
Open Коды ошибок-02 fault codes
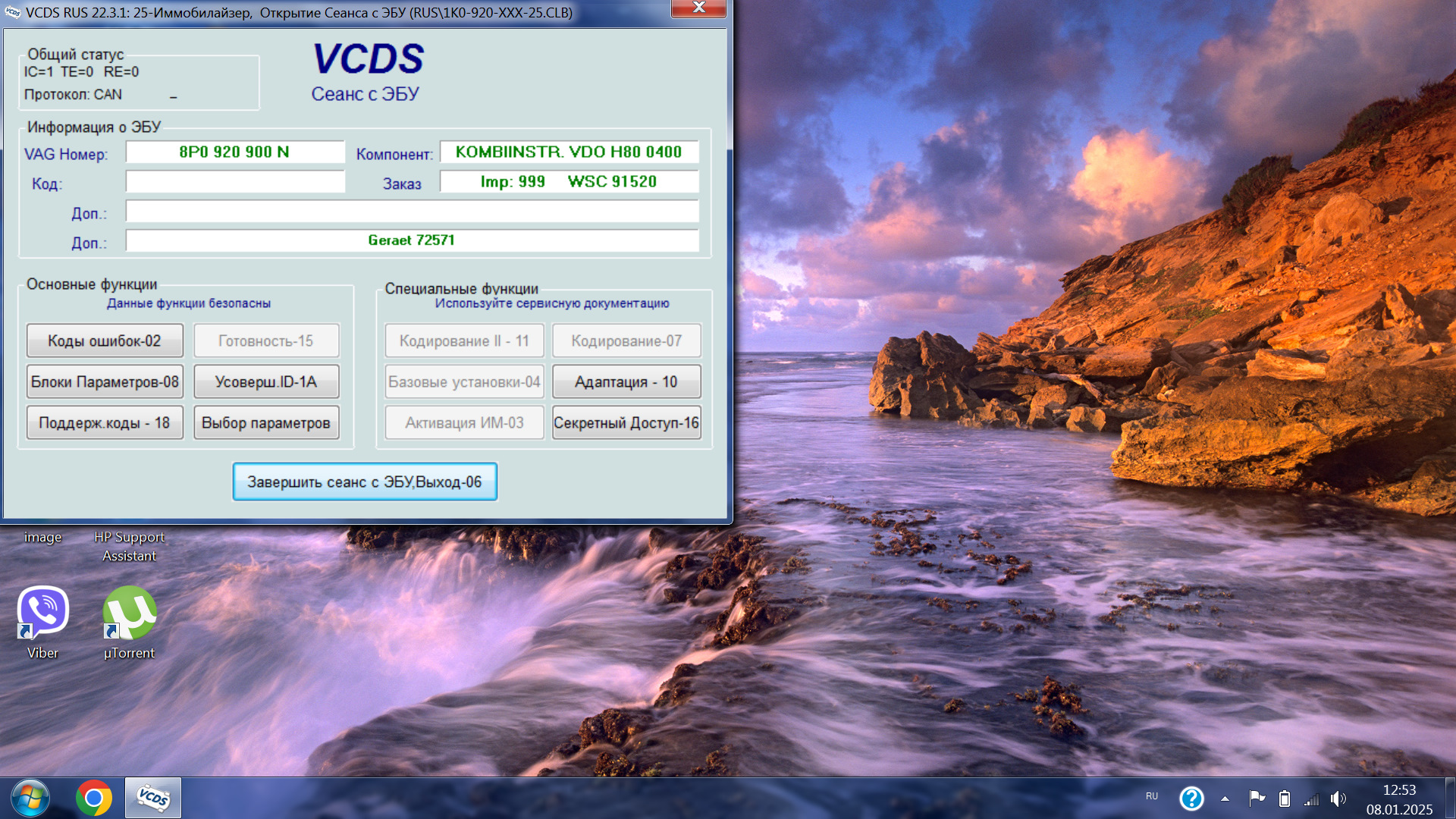pos(105,340)
